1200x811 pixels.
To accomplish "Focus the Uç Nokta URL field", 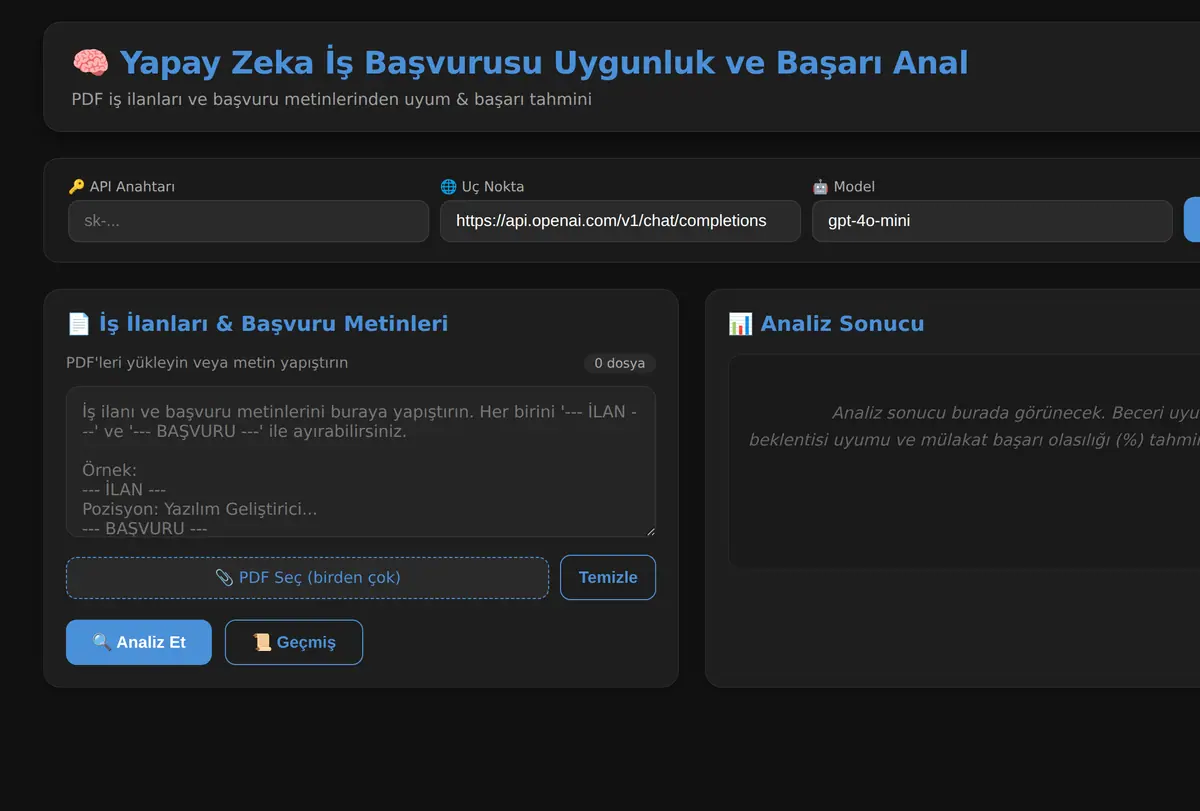I will (620, 221).
